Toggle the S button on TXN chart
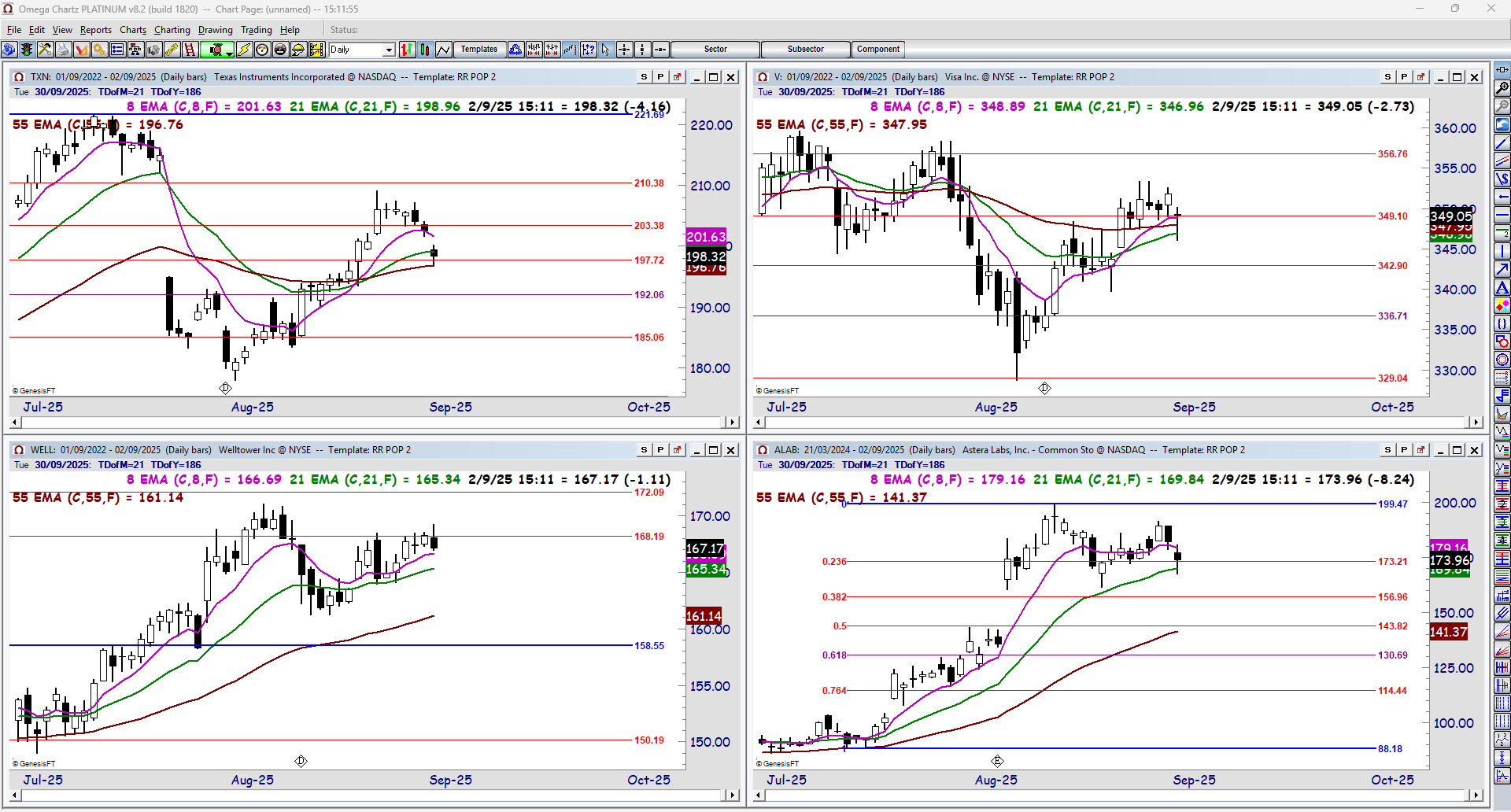 (x=644, y=77)
